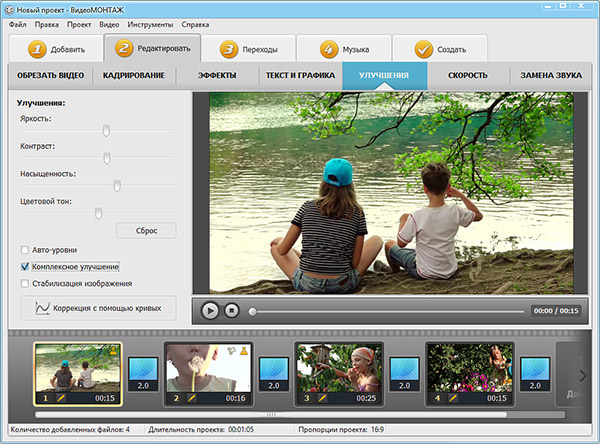
Task: Uncheck Комплексное улучшение
Action: click(25, 266)
